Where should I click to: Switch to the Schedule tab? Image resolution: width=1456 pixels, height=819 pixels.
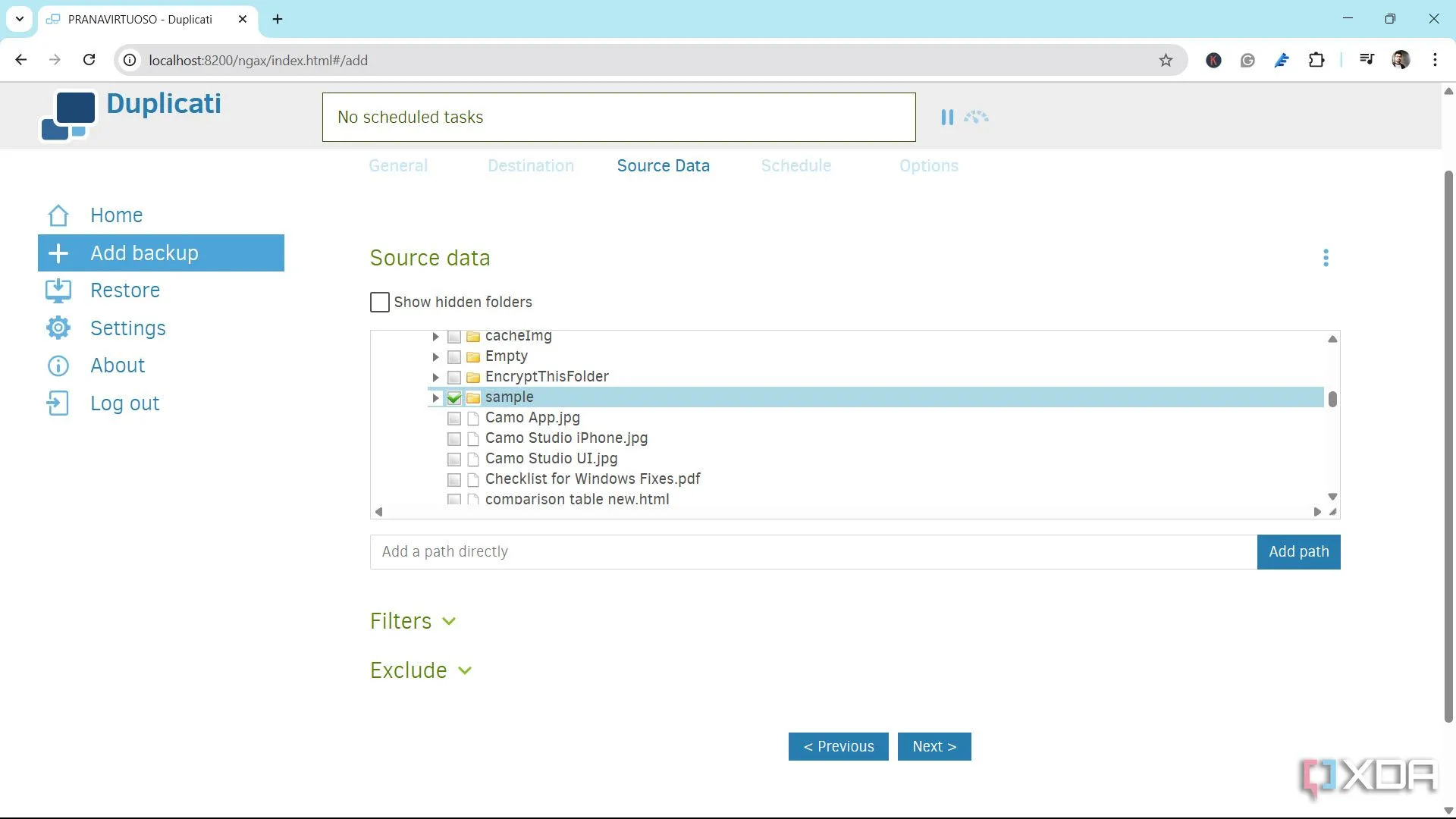coord(795,166)
